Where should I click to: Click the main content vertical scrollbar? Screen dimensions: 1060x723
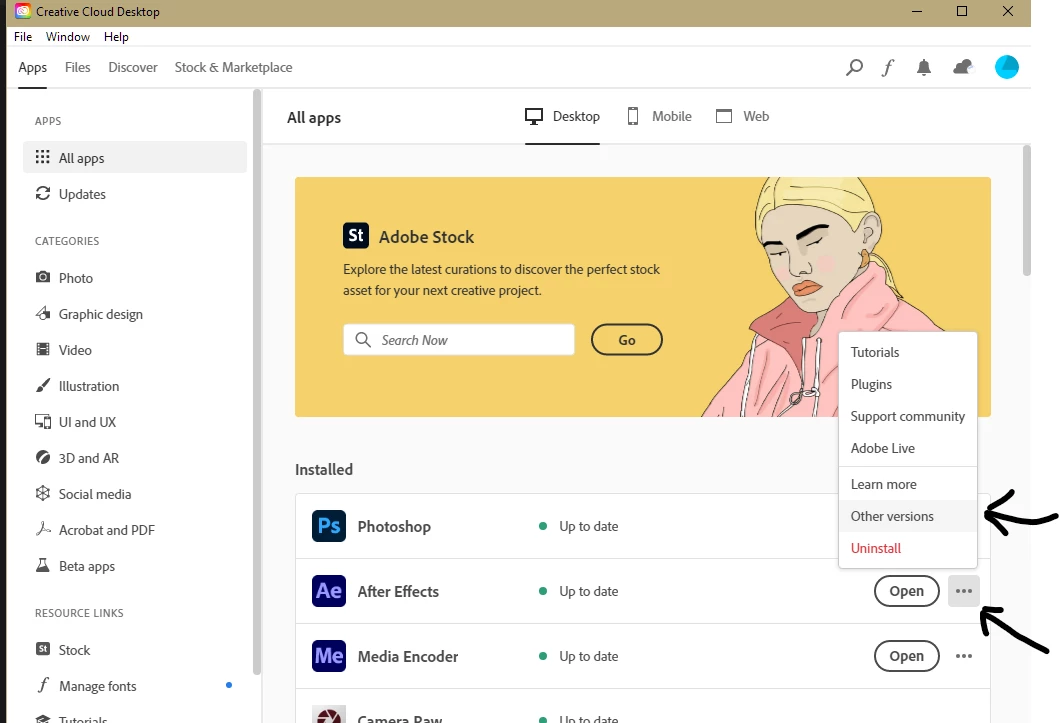pyautogui.click(x=1026, y=210)
